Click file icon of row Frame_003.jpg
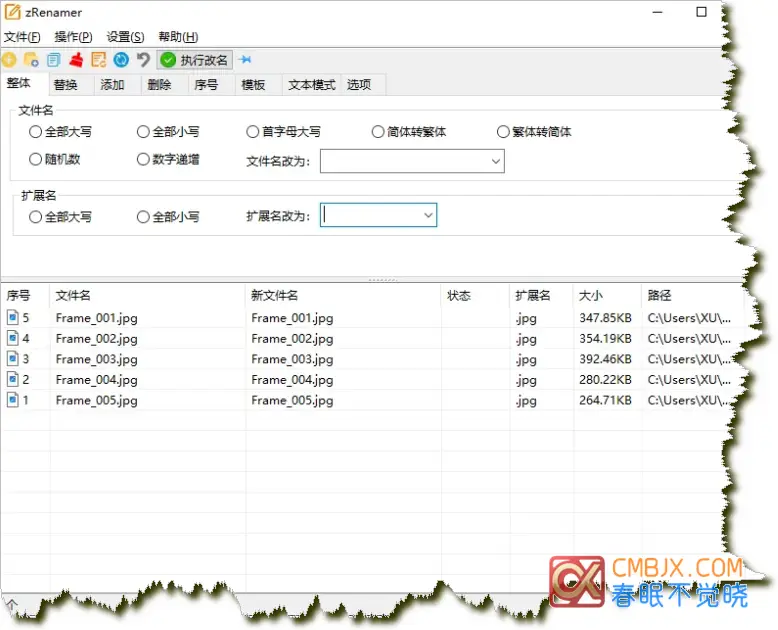 click(13, 359)
